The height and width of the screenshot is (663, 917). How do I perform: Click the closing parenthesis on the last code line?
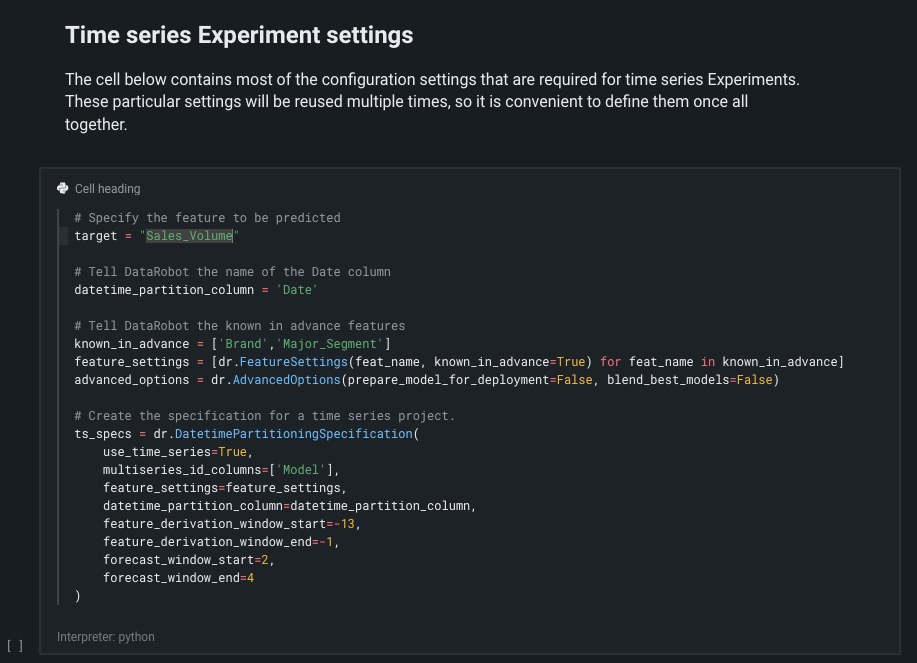coord(78,596)
